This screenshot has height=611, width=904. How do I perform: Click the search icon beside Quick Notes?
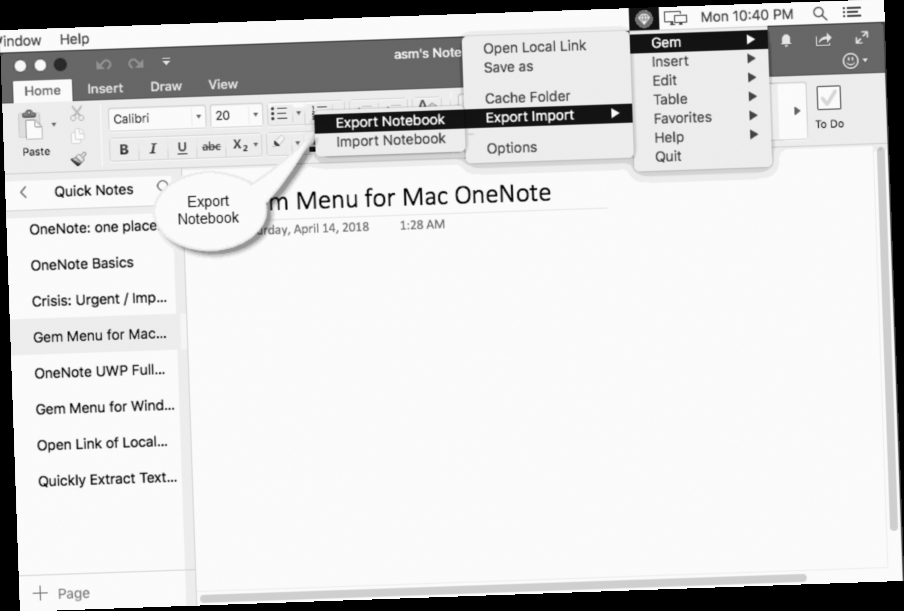pos(163,186)
